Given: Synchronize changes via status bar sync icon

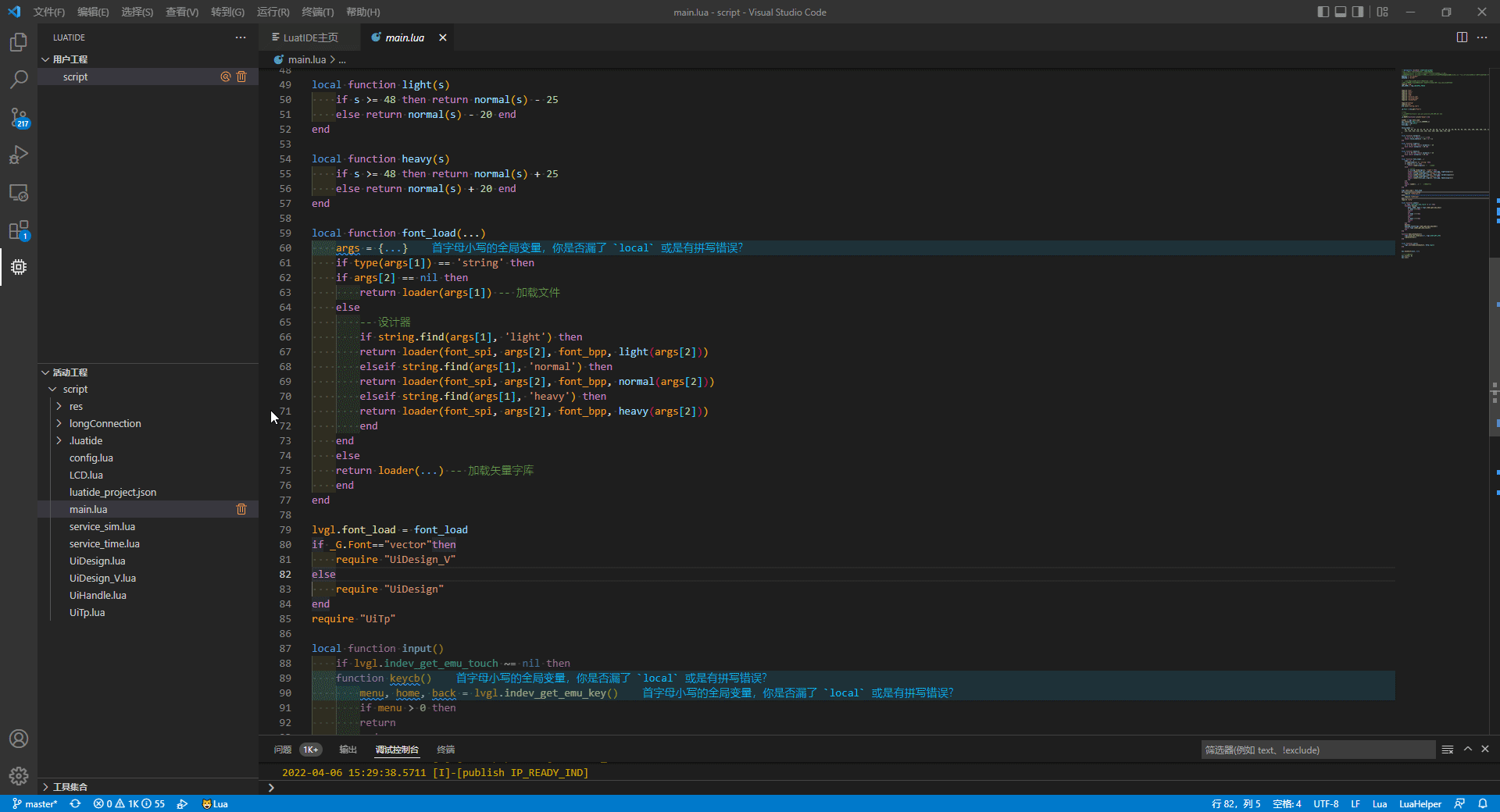Looking at the screenshot, I should (75, 803).
